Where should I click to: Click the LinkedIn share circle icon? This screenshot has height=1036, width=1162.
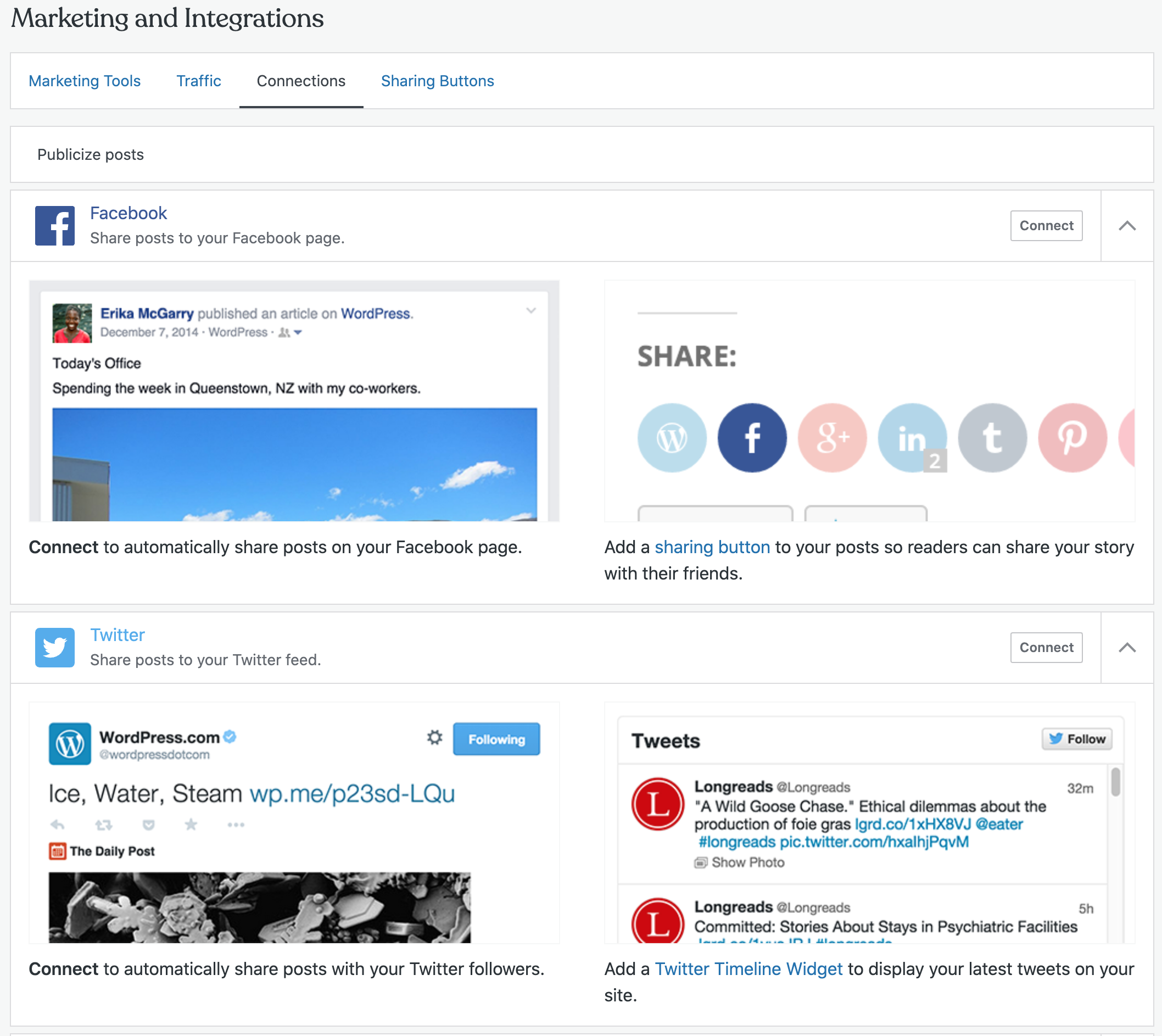pyautogui.click(x=913, y=438)
